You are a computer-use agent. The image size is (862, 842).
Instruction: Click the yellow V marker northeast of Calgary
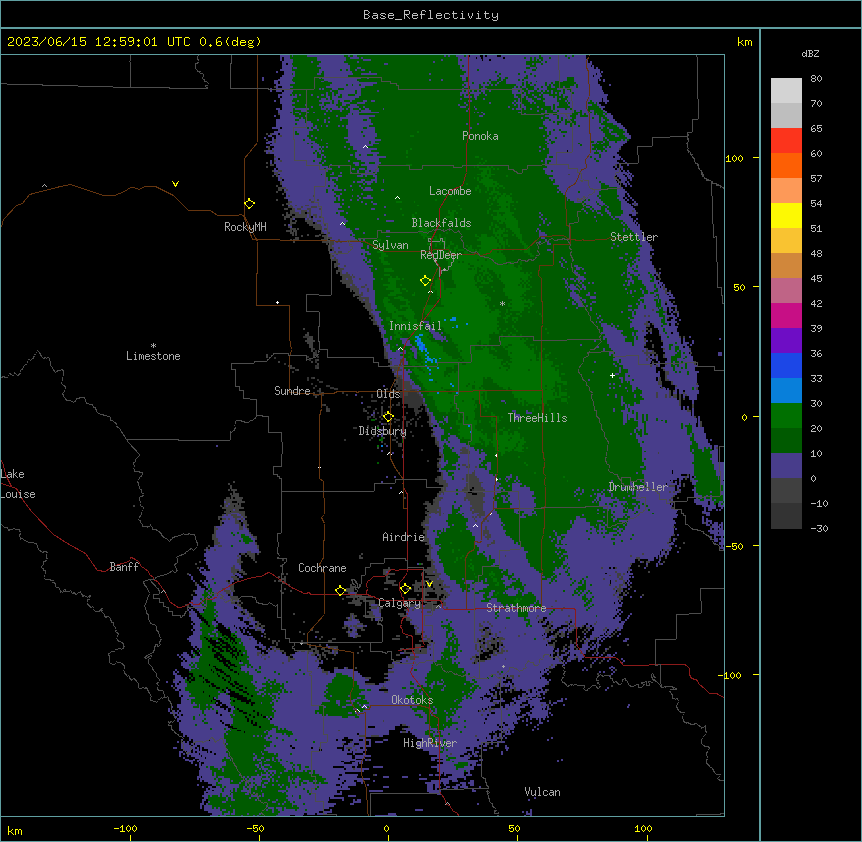coord(429,584)
